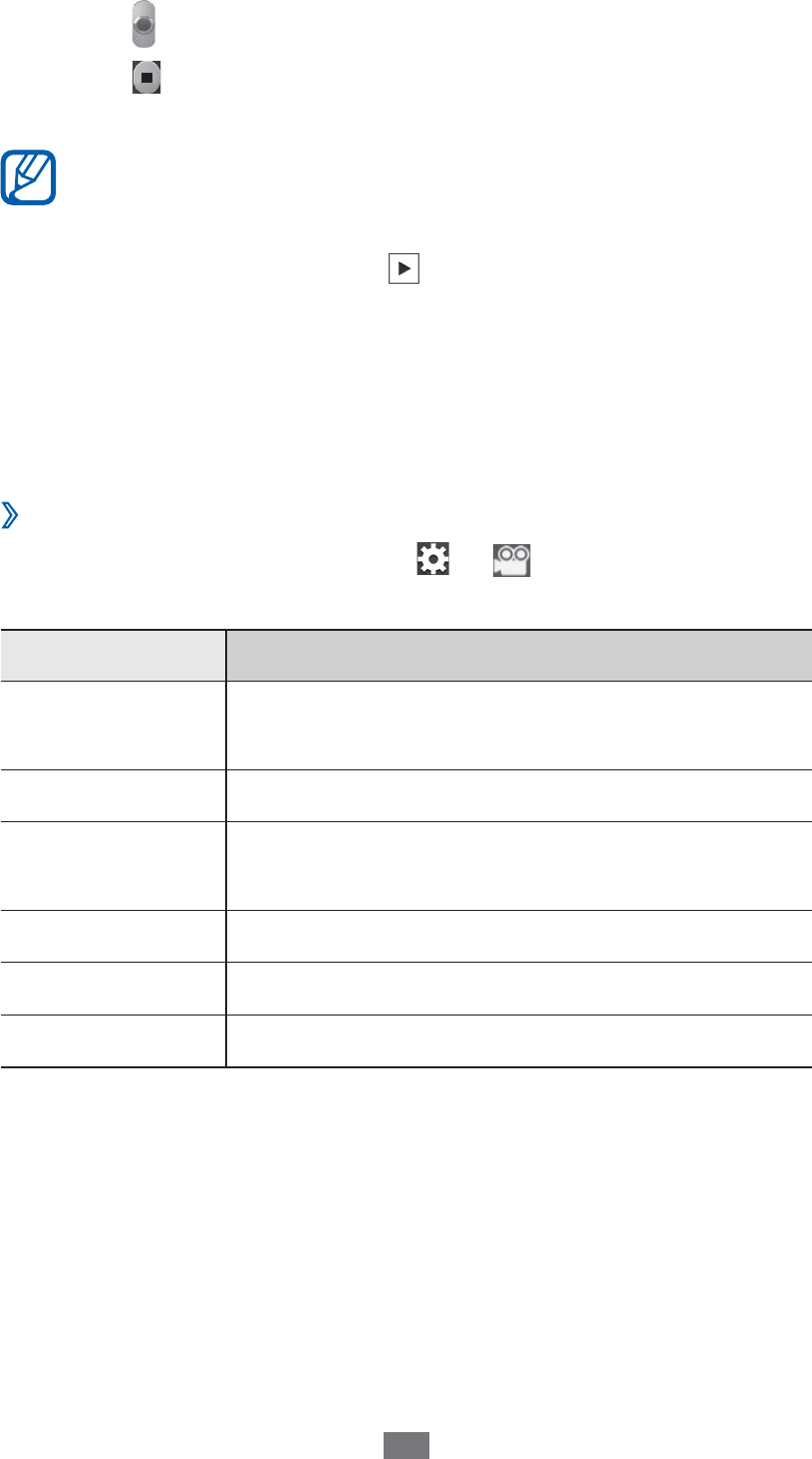Select the boxed play triangle icon
The width and height of the screenshot is (812, 1459).
coord(405,269)
